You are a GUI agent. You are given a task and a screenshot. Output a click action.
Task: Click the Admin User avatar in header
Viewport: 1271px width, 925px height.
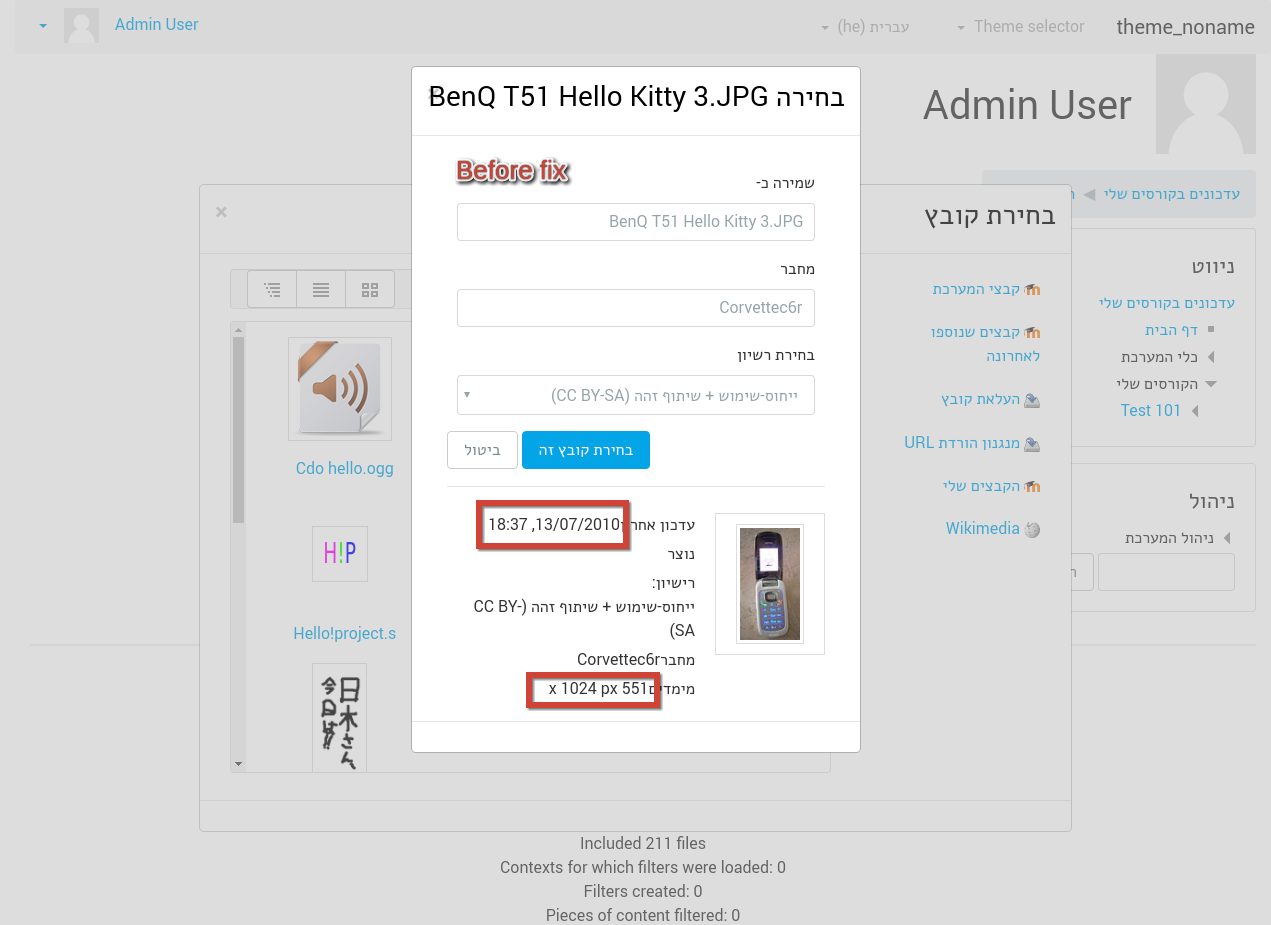(x=81, y=25)
